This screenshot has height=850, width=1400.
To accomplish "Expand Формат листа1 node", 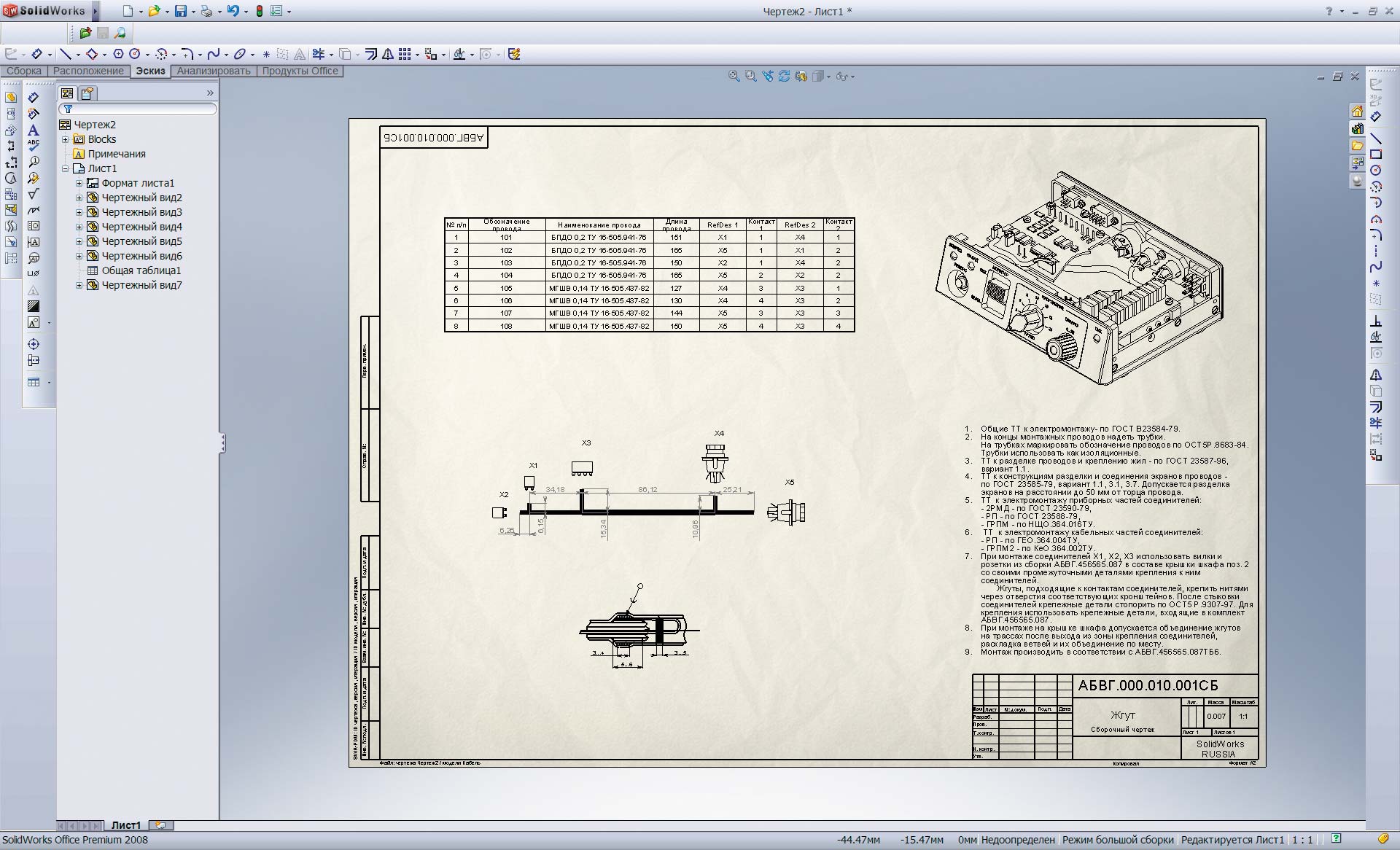I will (79, 183).
